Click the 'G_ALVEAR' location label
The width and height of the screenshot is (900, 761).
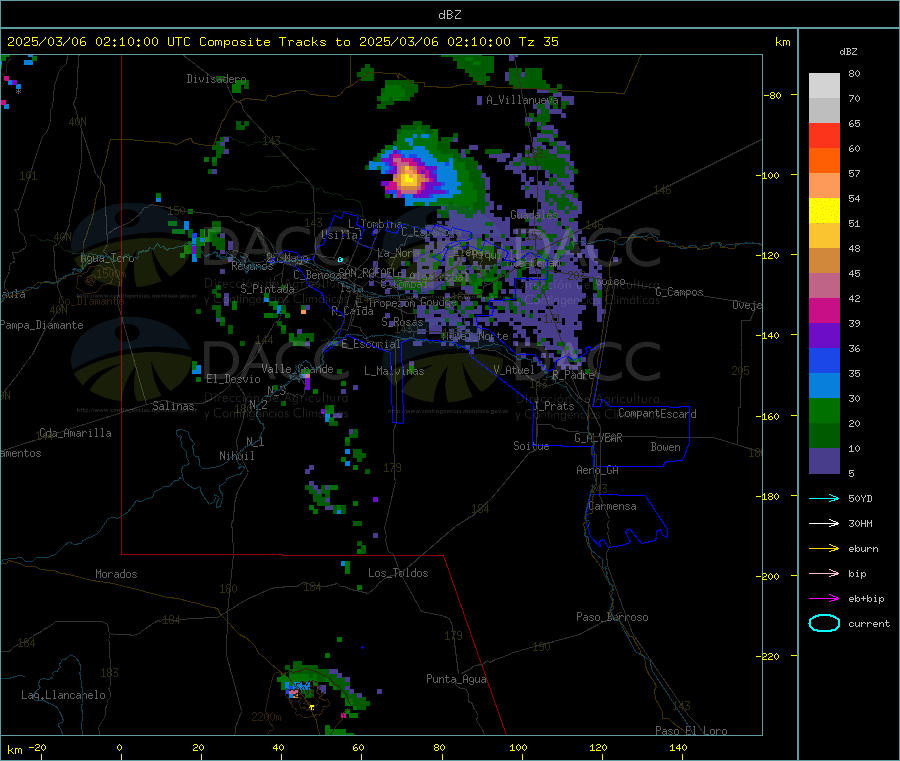[598, 438]
